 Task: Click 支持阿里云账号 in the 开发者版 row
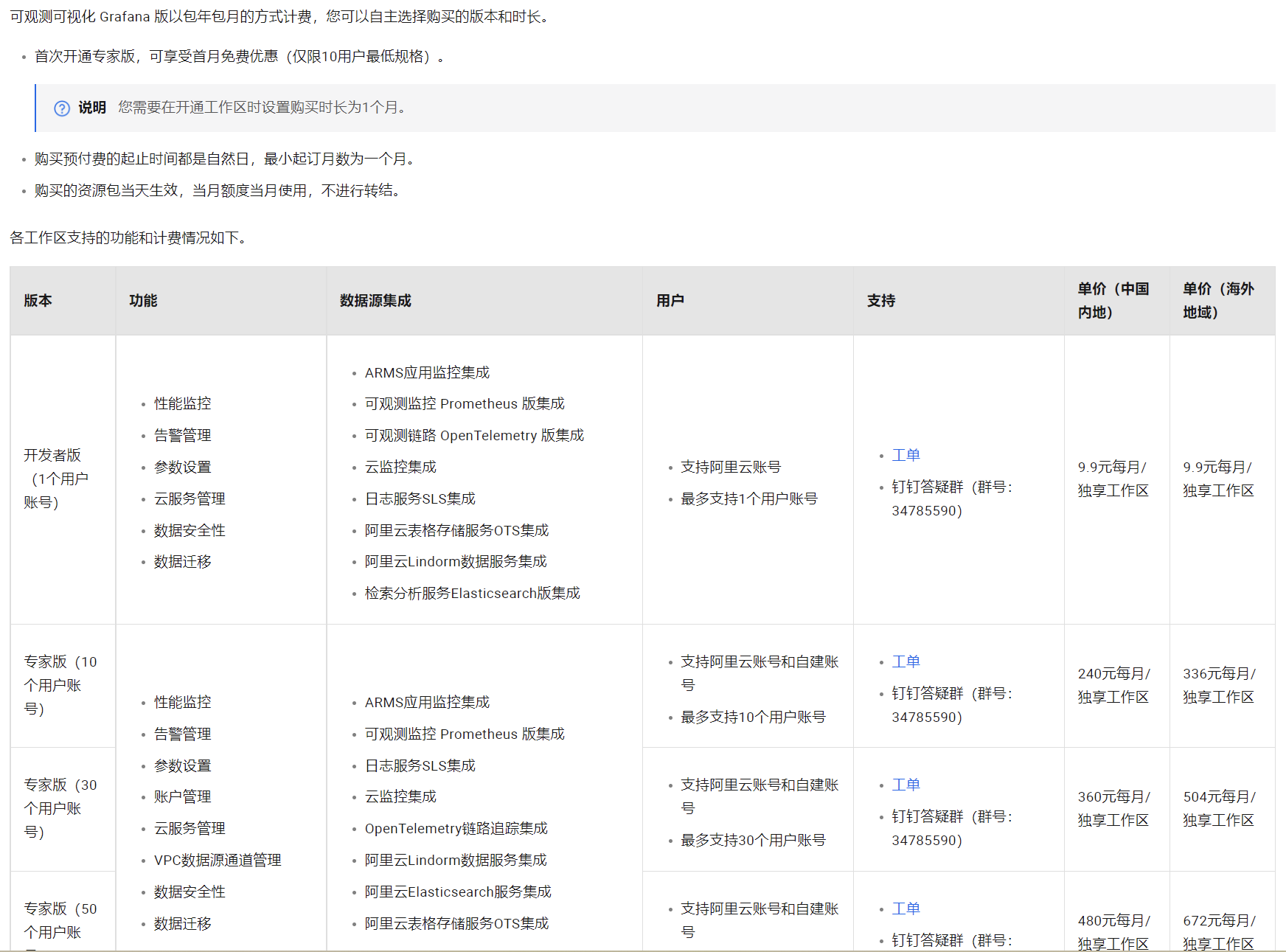pyautogui.click(x=731, y=468)
